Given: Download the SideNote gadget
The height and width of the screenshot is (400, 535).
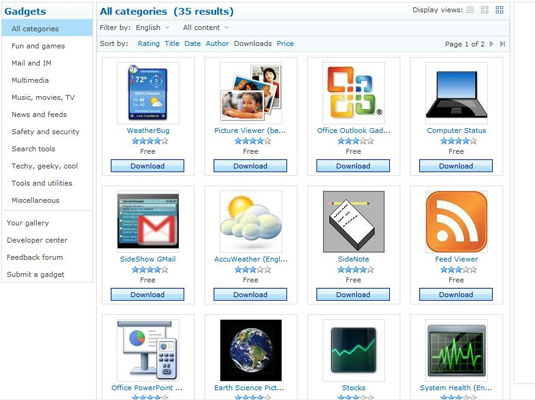Looking at the screenshot, I should tap(353, 295).
